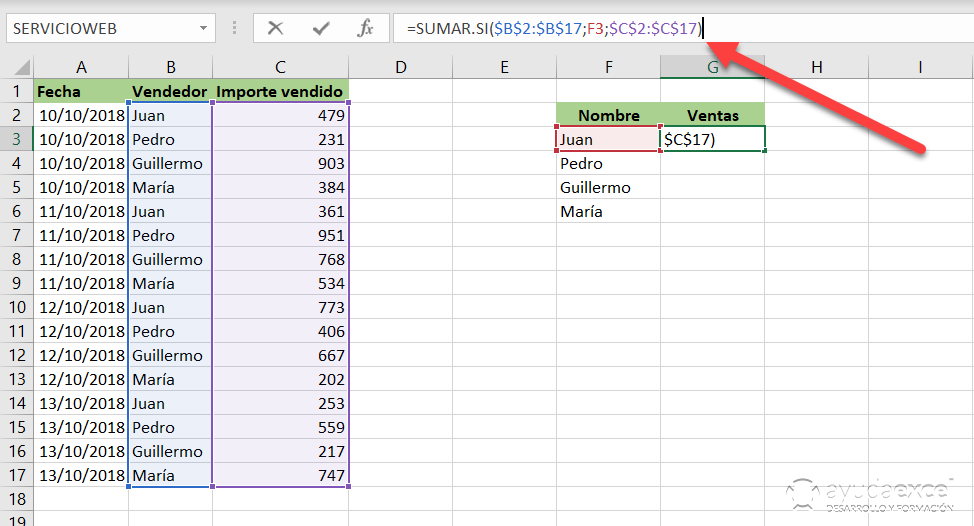
Task: Open the Insert Function fx dialog
Action: 366,28
